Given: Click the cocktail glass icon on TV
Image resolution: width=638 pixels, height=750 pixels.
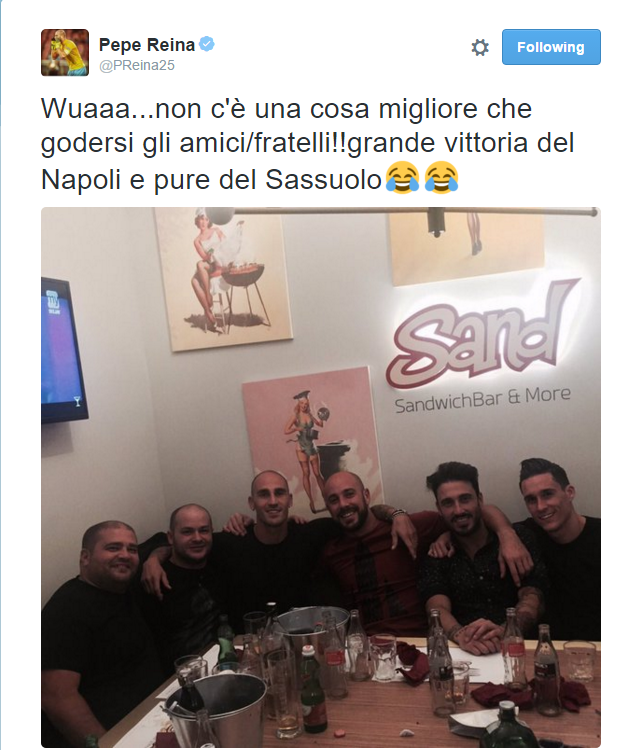Looking at the screenshot, I should pos(77,401).
